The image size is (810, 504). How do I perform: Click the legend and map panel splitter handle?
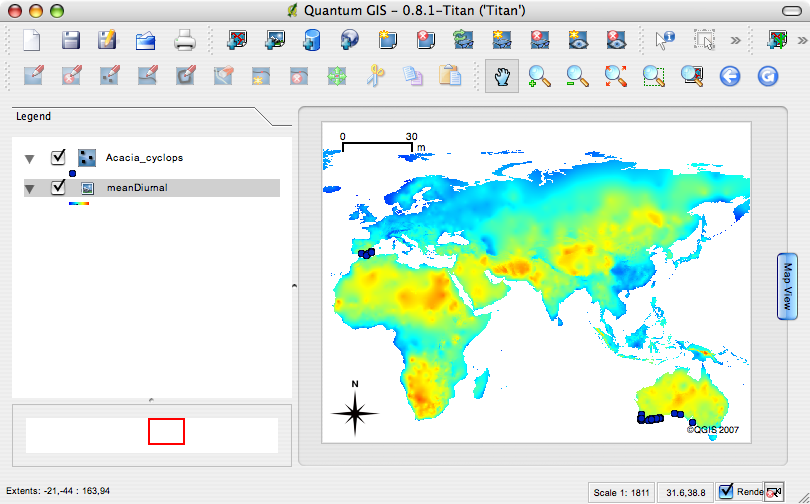[294, 285]
